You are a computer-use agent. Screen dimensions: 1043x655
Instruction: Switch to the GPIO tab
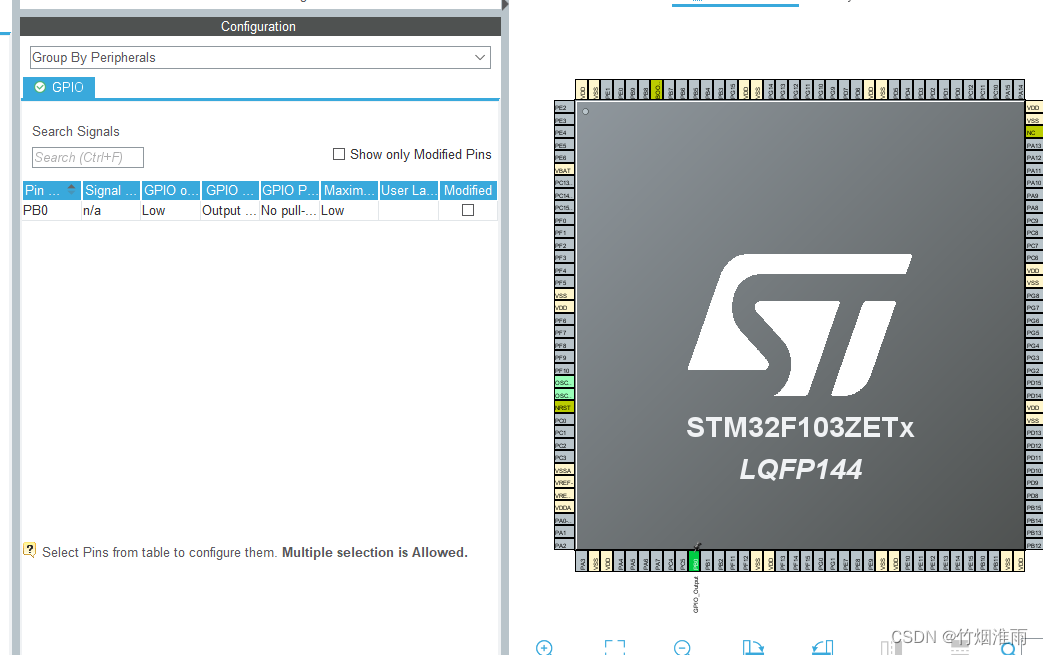pyautogui.click(x=59, y=87)
